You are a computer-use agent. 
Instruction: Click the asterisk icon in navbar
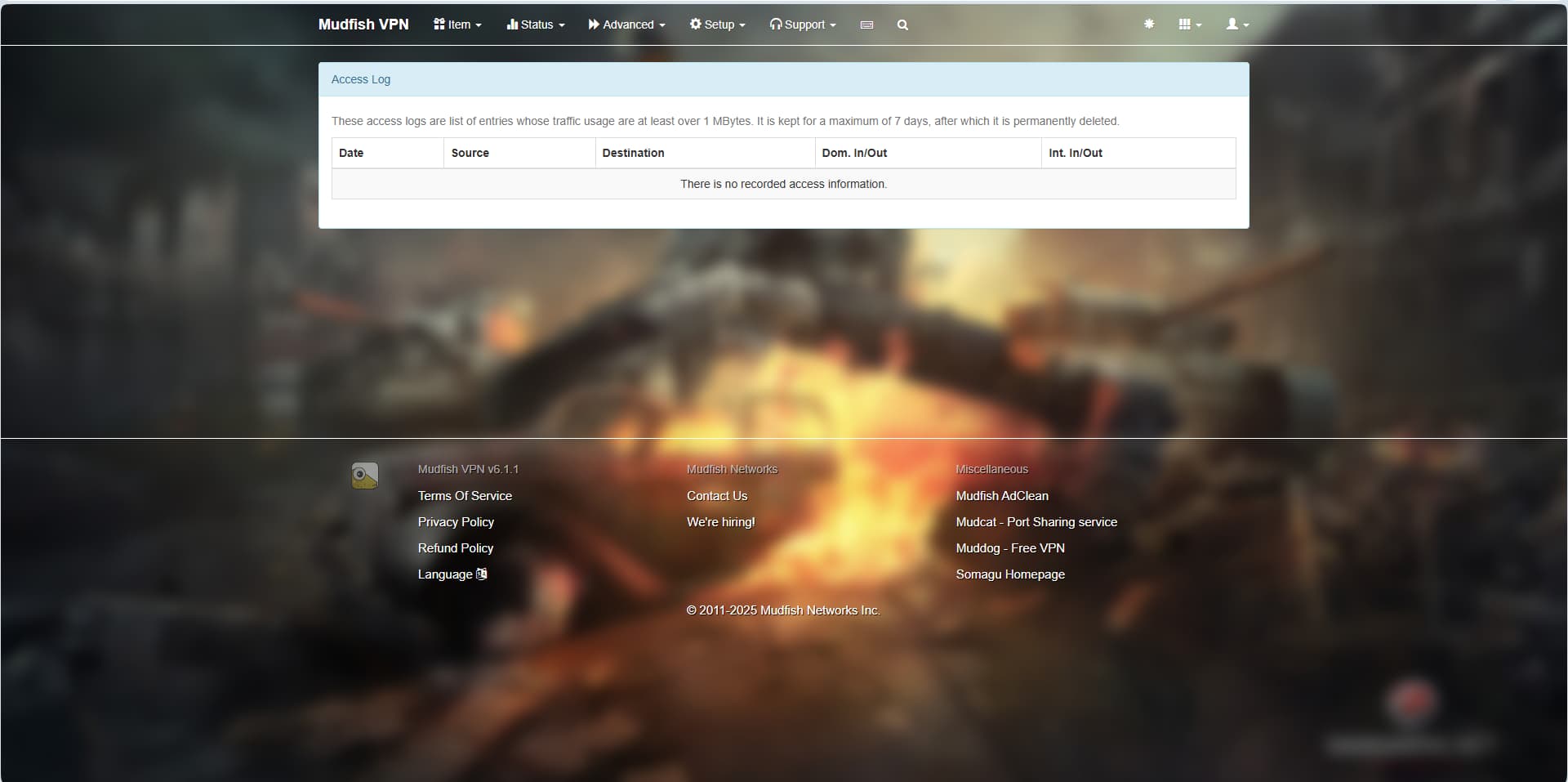pyautogui.click(x=1149, y=25)
